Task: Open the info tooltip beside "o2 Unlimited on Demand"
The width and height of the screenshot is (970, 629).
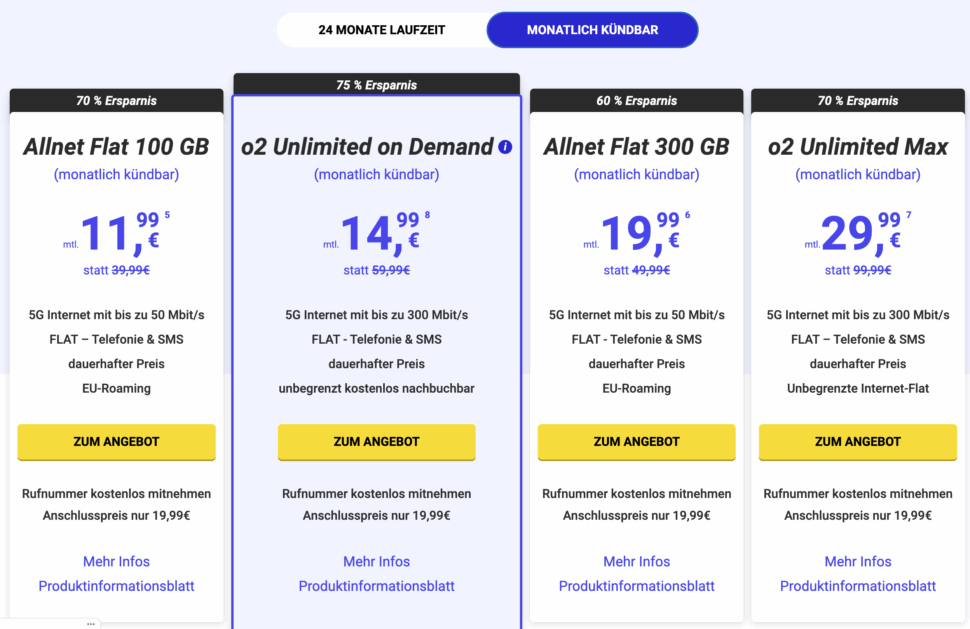Action: 506,147
